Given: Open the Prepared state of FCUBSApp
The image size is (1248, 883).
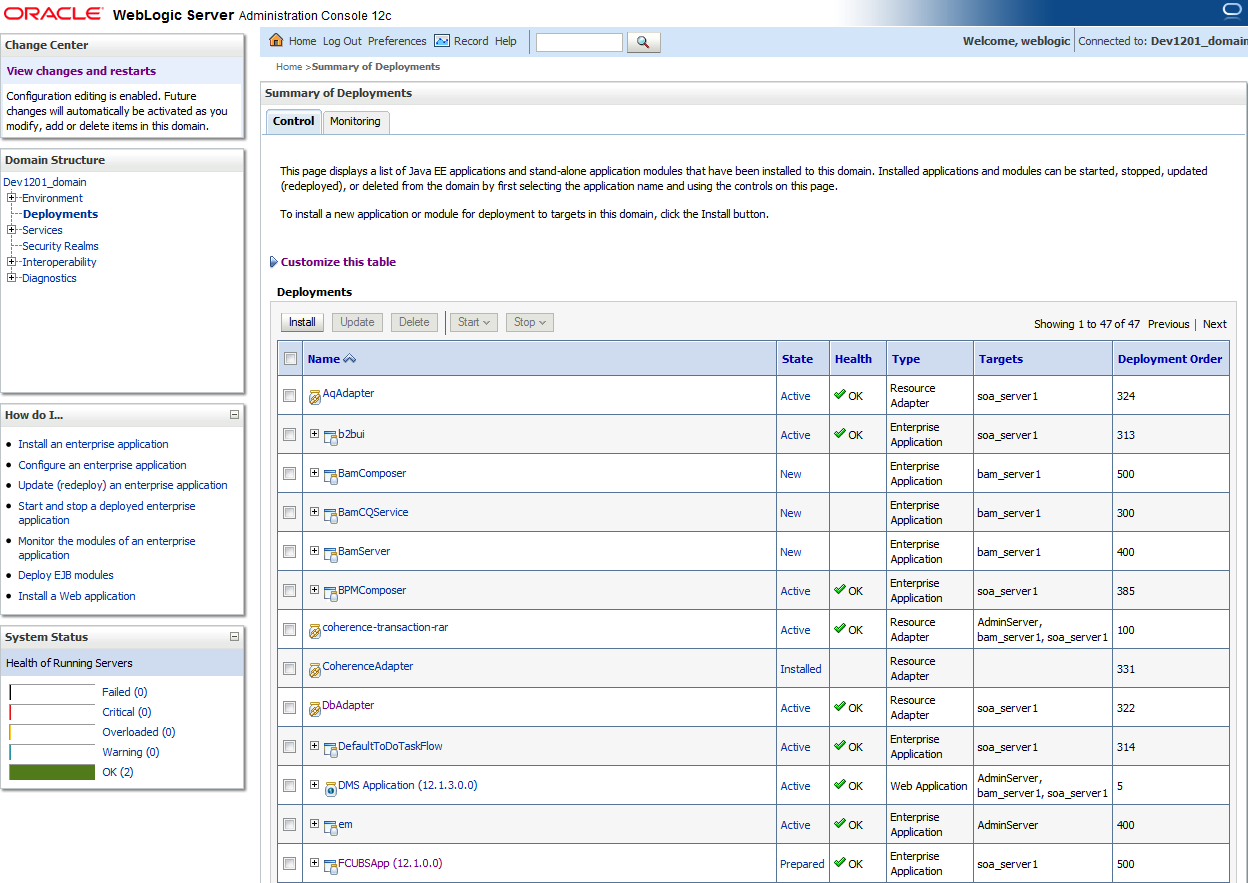Looking at the screenshot, I should click(802, 864).
